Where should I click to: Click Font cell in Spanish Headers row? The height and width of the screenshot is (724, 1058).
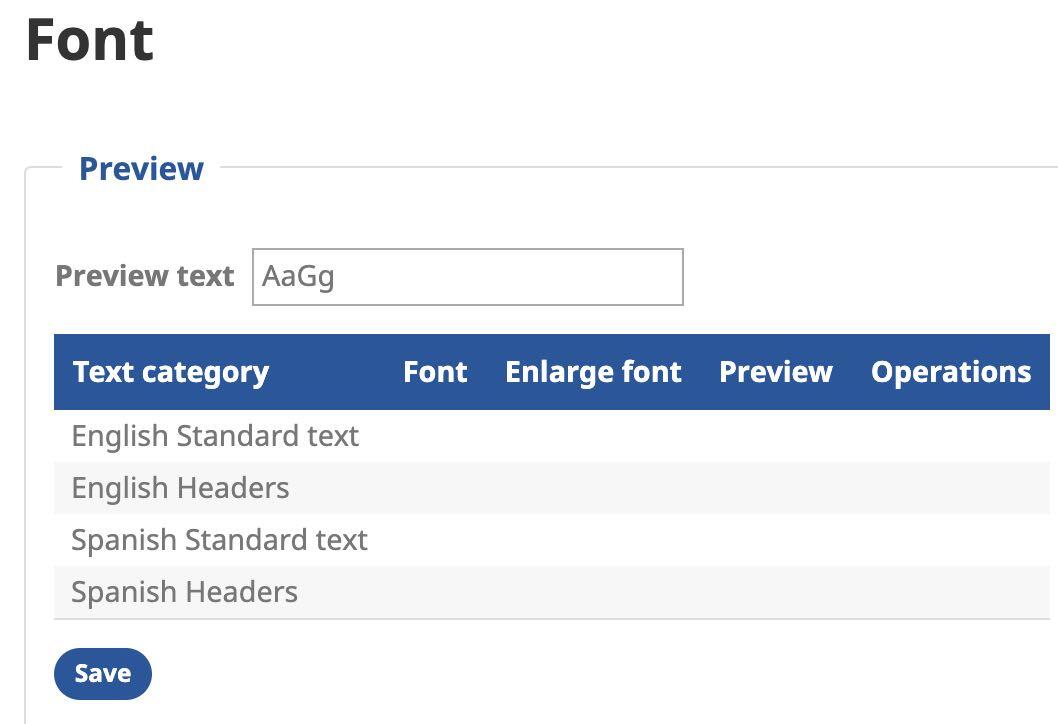click(435, 592)
